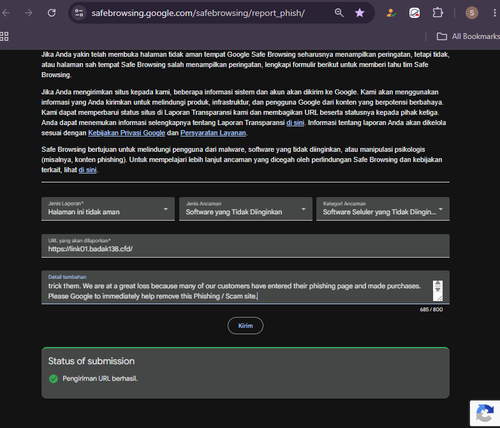Open site information icon in address bar
500x428 pixels.
79,13
